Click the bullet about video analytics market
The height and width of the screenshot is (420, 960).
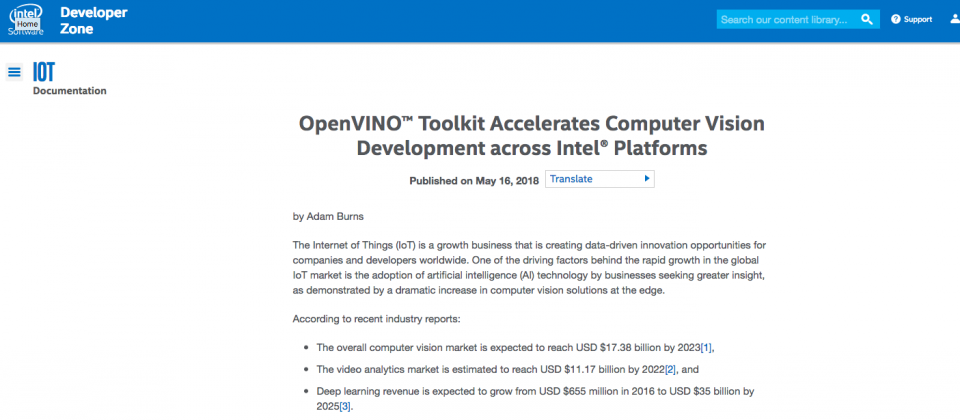click(508, 369)
